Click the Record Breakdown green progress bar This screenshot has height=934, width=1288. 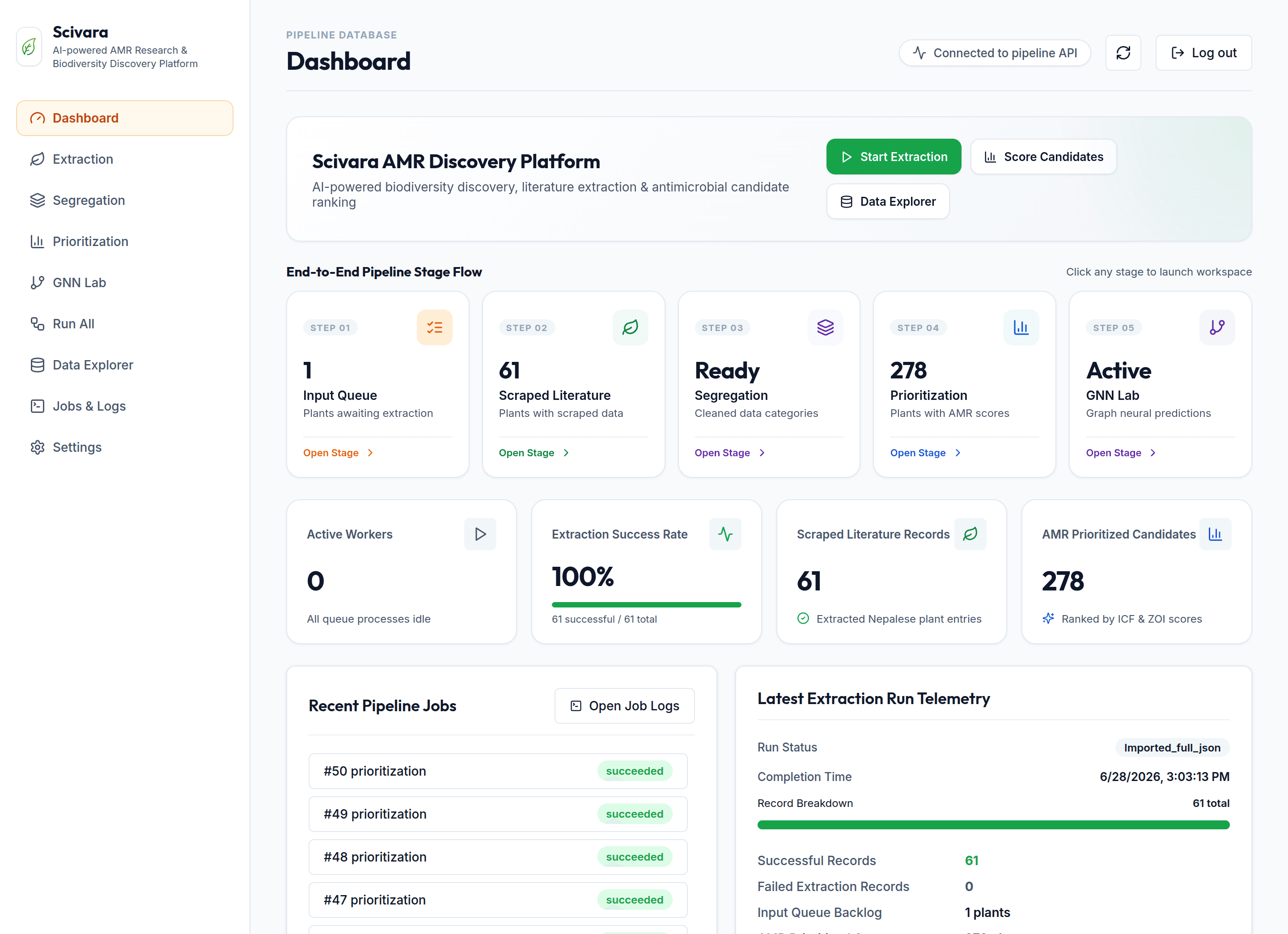point(993,824)
